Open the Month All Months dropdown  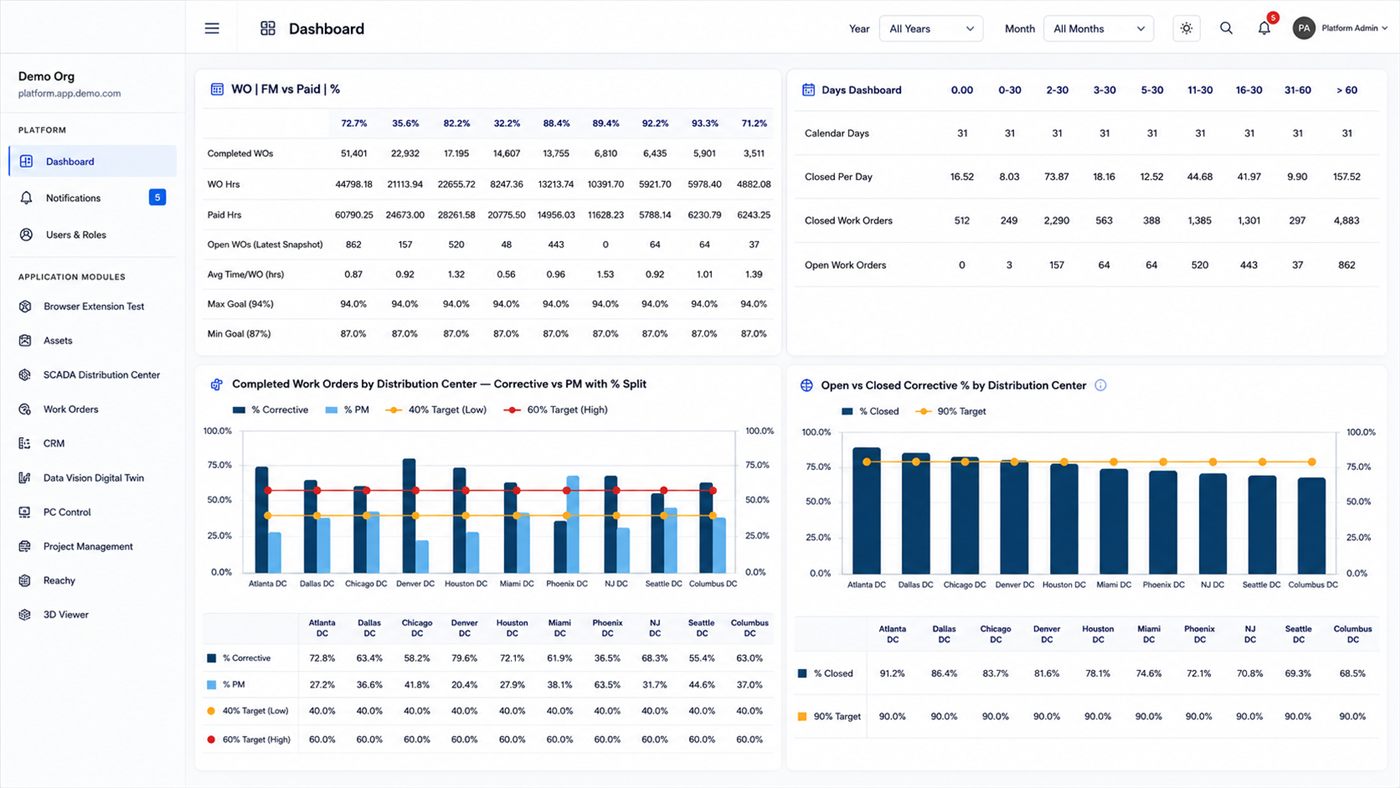pyautogui.click(x=1098, y=29)
